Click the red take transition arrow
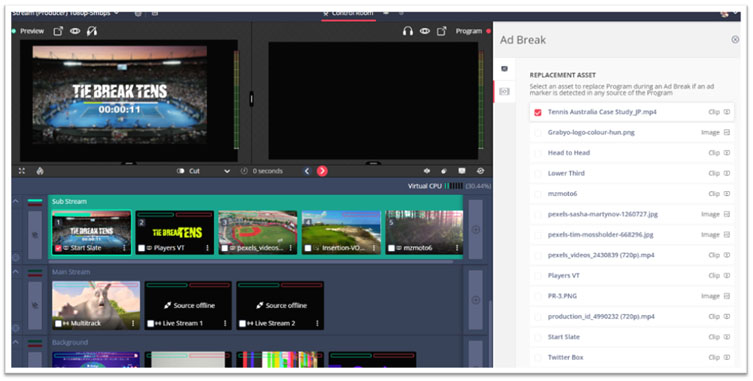753x381 pixels. pos(322,171)
